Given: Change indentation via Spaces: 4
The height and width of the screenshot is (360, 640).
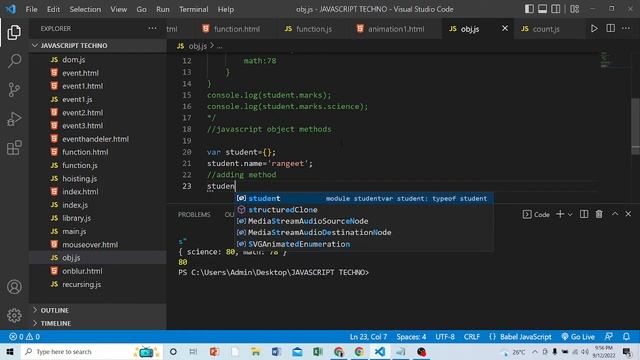Looking at the screenshot, I should [411, 337].
